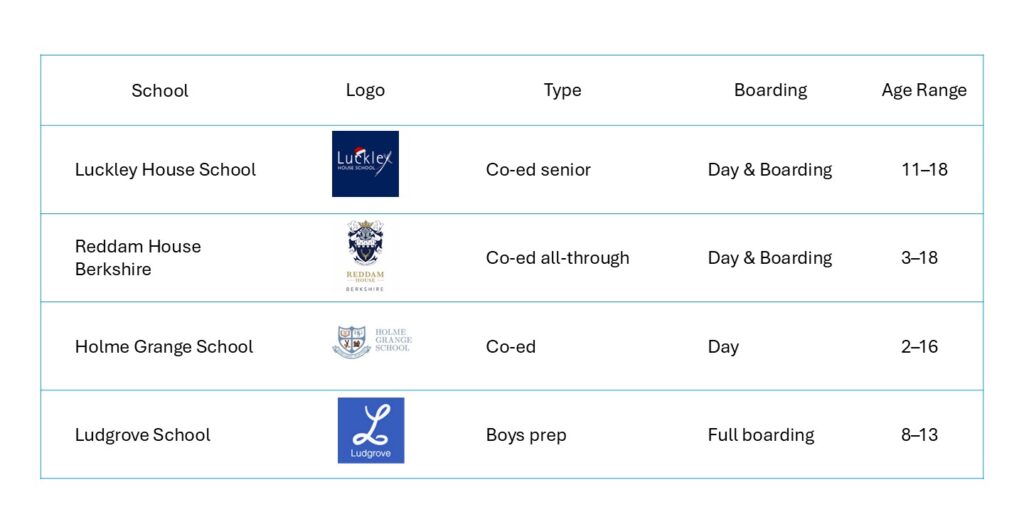Click the Reddam House Berkshire name
1024x512 pixels.
(x=138, y=257)
